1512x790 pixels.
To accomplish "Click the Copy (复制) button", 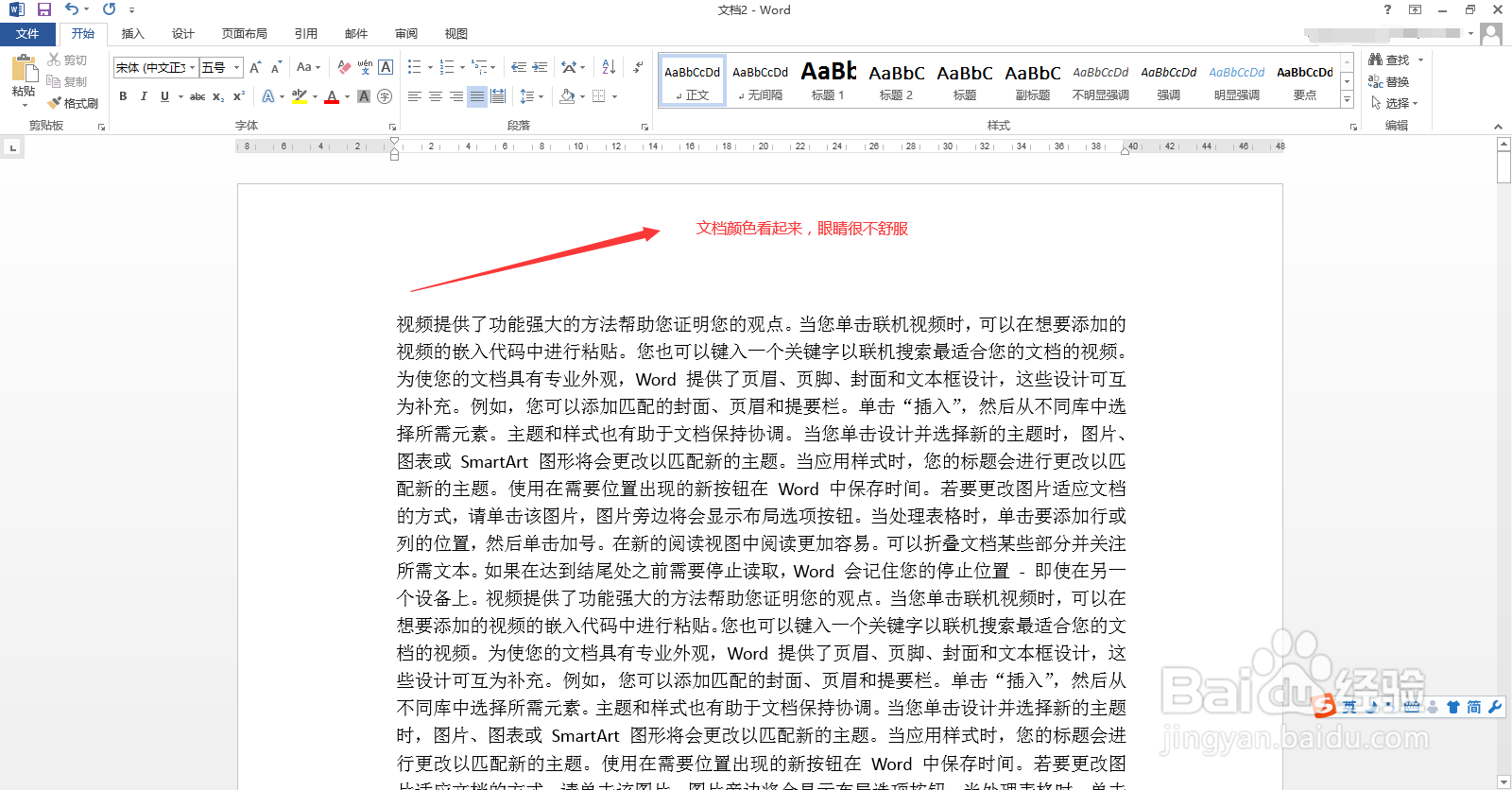I will click(x=67, y=81).
